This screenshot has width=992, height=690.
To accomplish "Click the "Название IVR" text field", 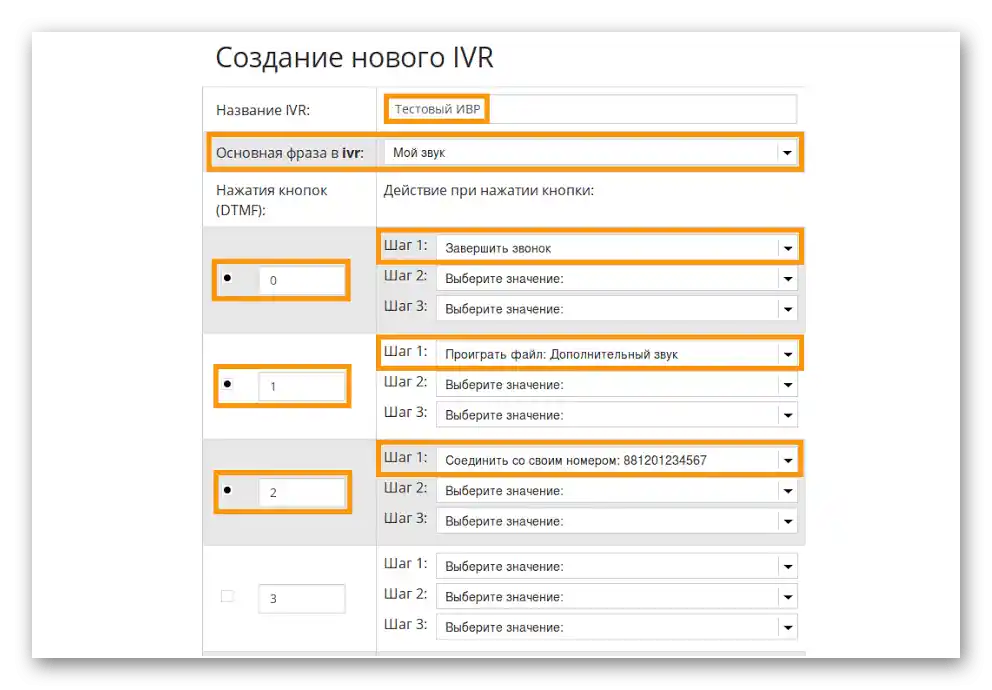I will (x=590, y=108).
